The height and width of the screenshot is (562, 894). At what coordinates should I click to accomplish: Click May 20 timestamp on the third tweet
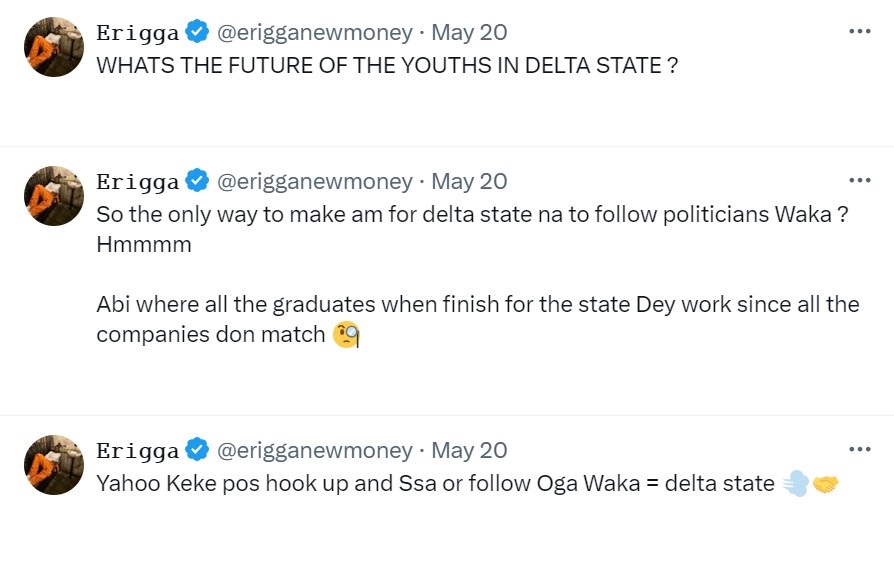tap(469, 451)
